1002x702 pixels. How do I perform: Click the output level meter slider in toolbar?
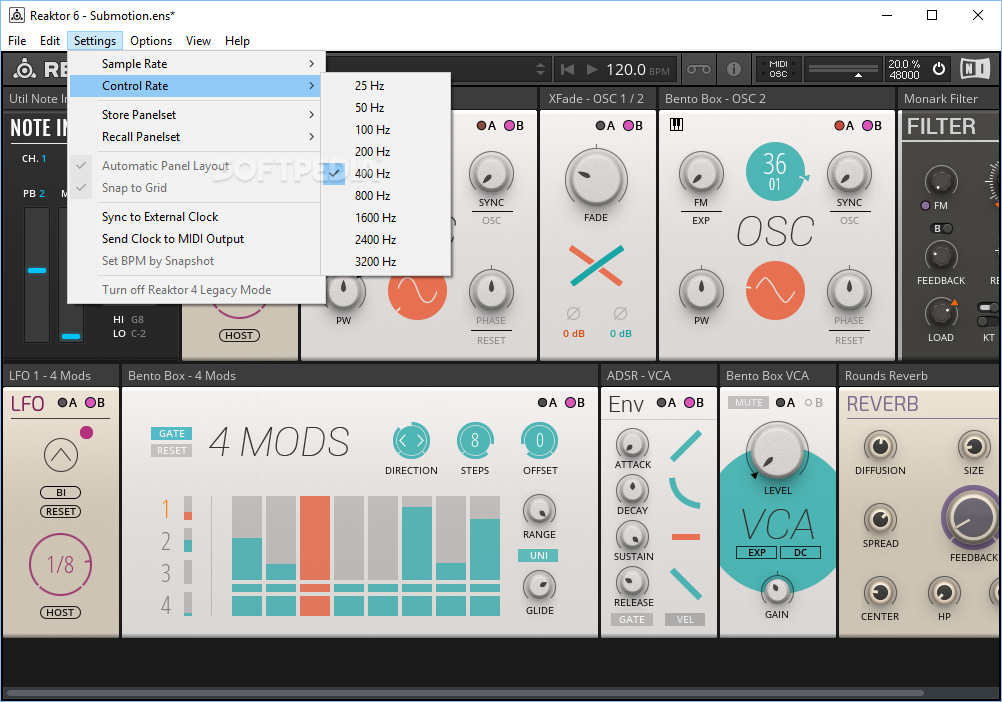843,69
